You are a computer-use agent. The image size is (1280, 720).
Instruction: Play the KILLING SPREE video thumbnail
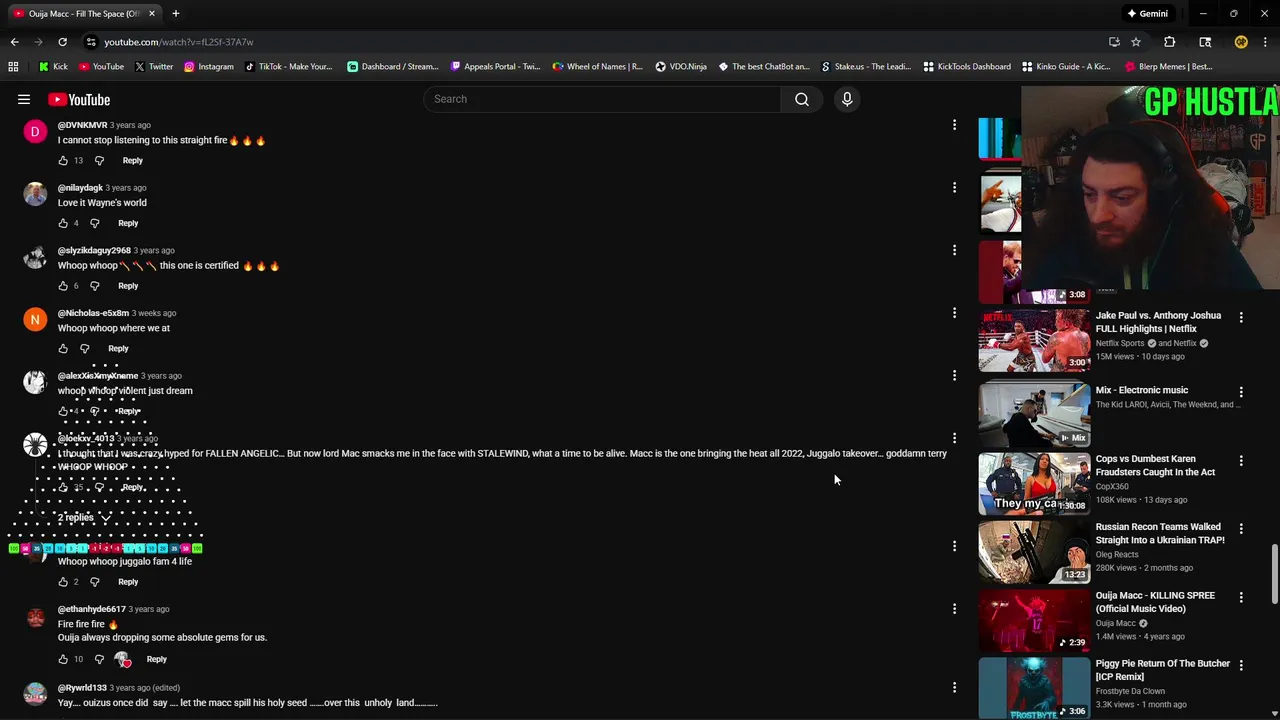pyautogui.click(x=1034, y=620)
